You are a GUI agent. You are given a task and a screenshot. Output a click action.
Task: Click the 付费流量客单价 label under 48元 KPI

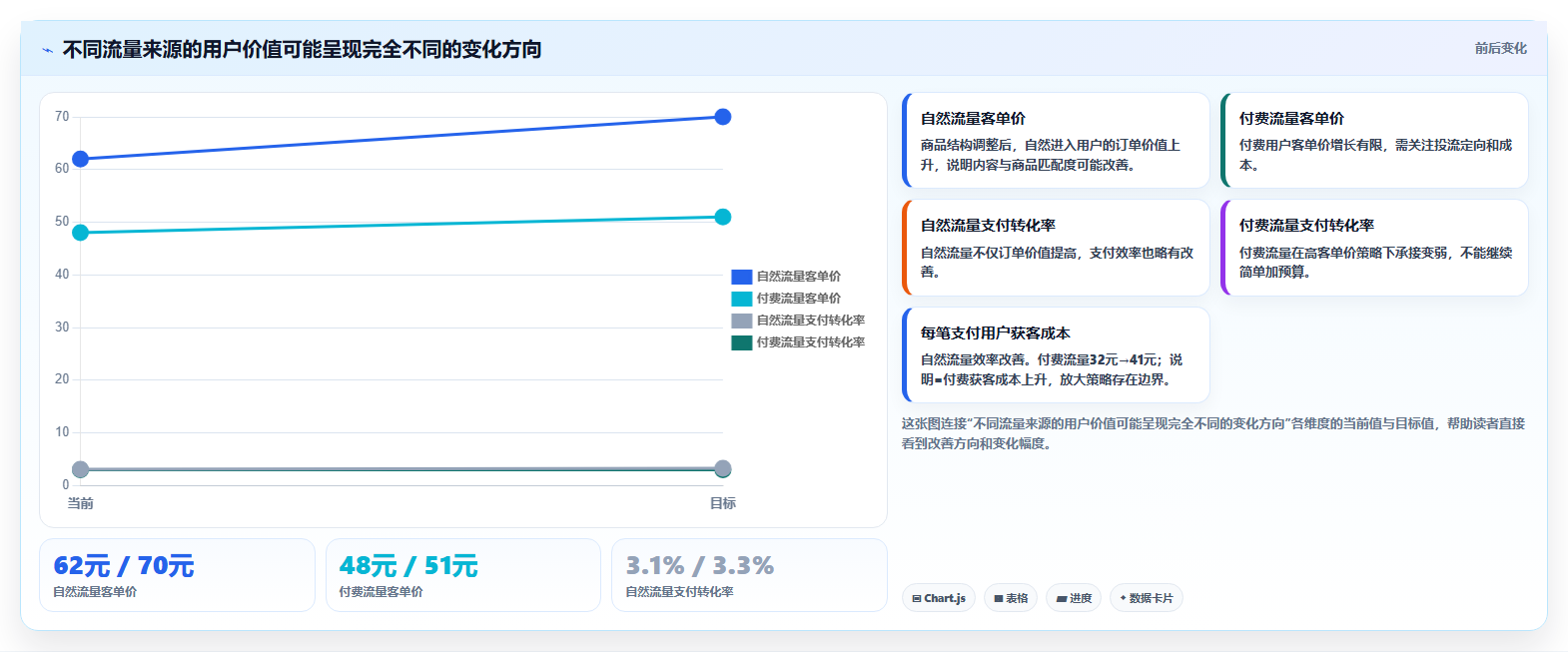point(381,592)
